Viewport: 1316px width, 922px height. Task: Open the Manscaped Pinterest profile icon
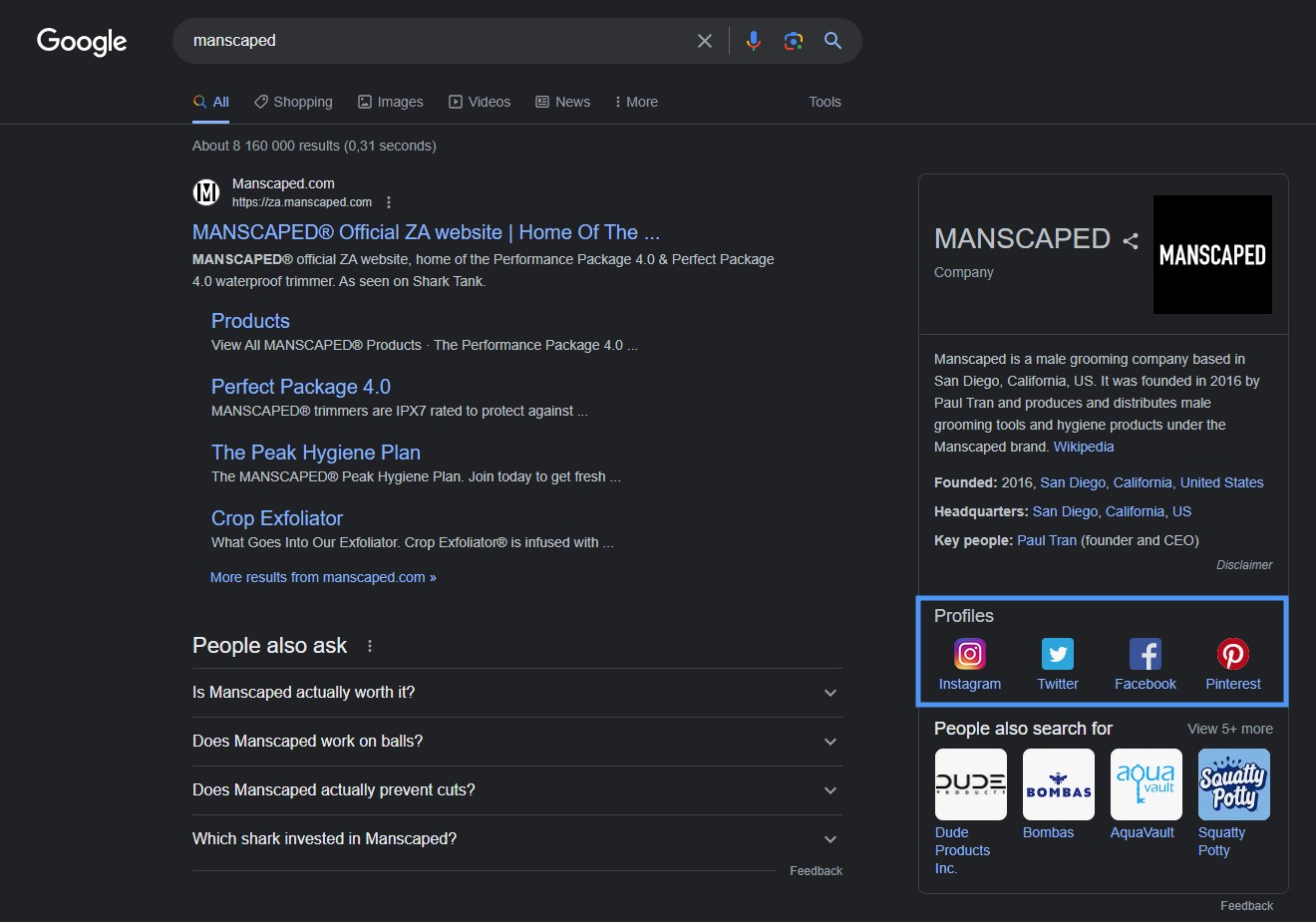click(1232, 655)
